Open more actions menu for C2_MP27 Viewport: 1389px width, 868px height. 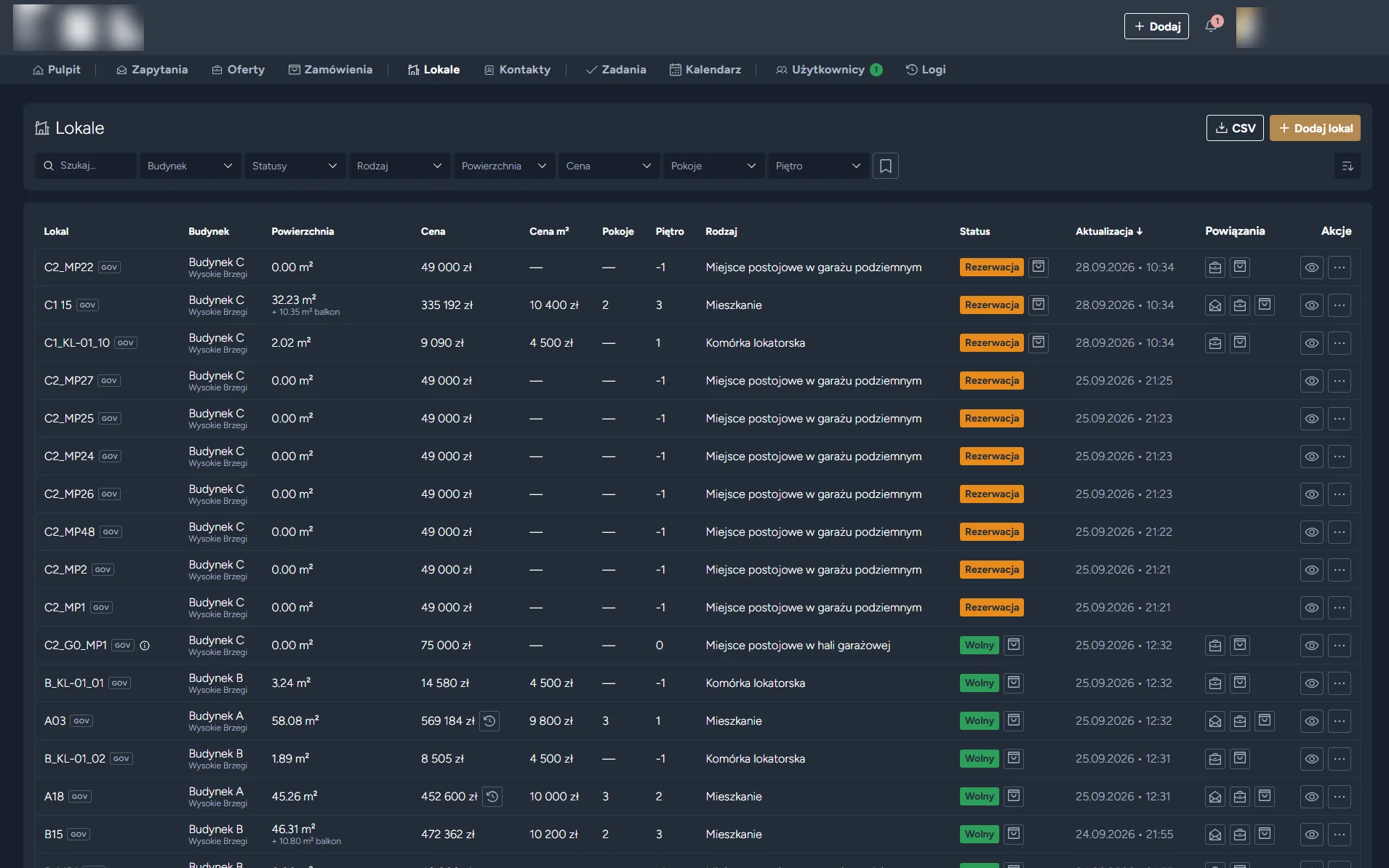pos(1340,381)
